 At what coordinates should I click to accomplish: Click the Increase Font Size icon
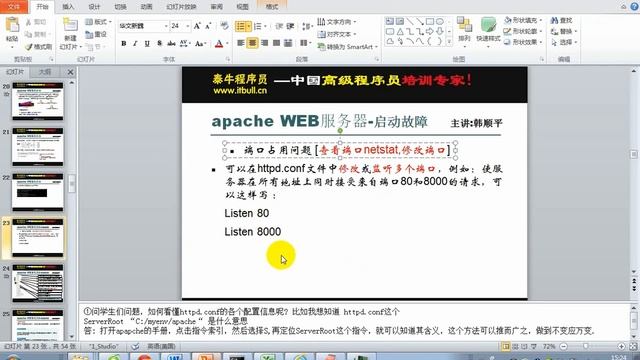(197, 26)
